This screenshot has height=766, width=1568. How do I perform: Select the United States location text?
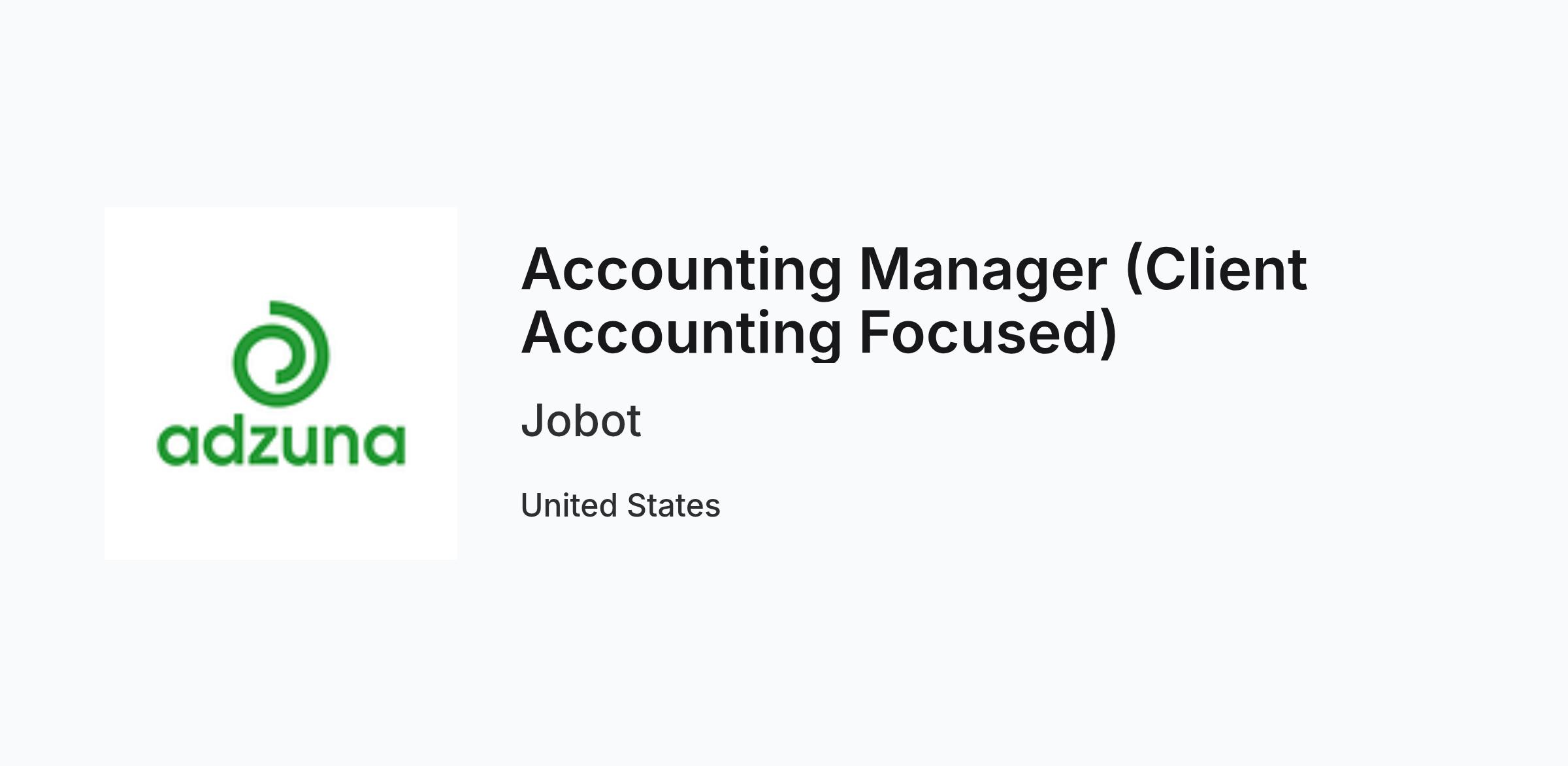pyautogui.click(x=621, y=505)
